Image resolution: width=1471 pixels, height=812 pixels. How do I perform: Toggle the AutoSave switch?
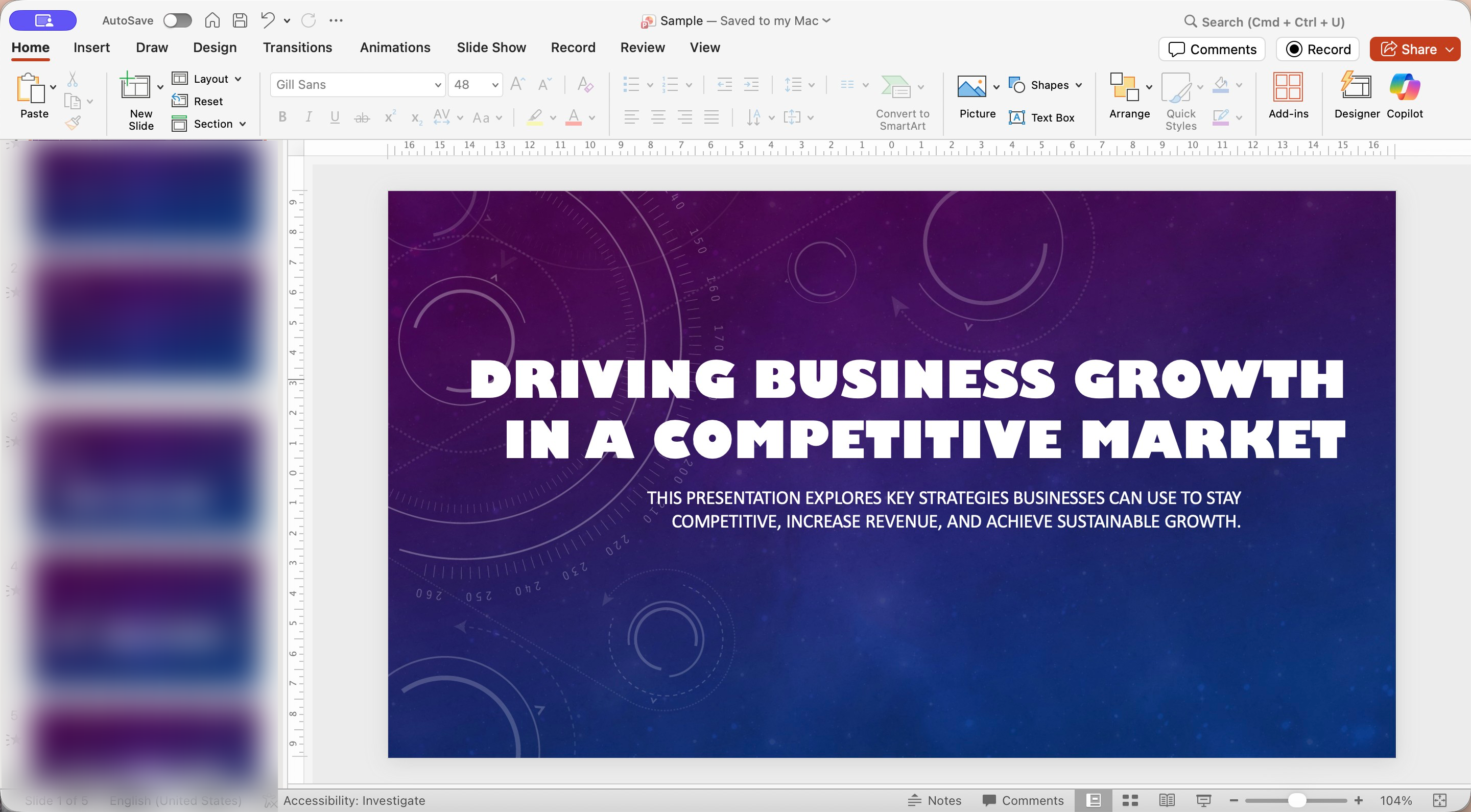[177, 20]
